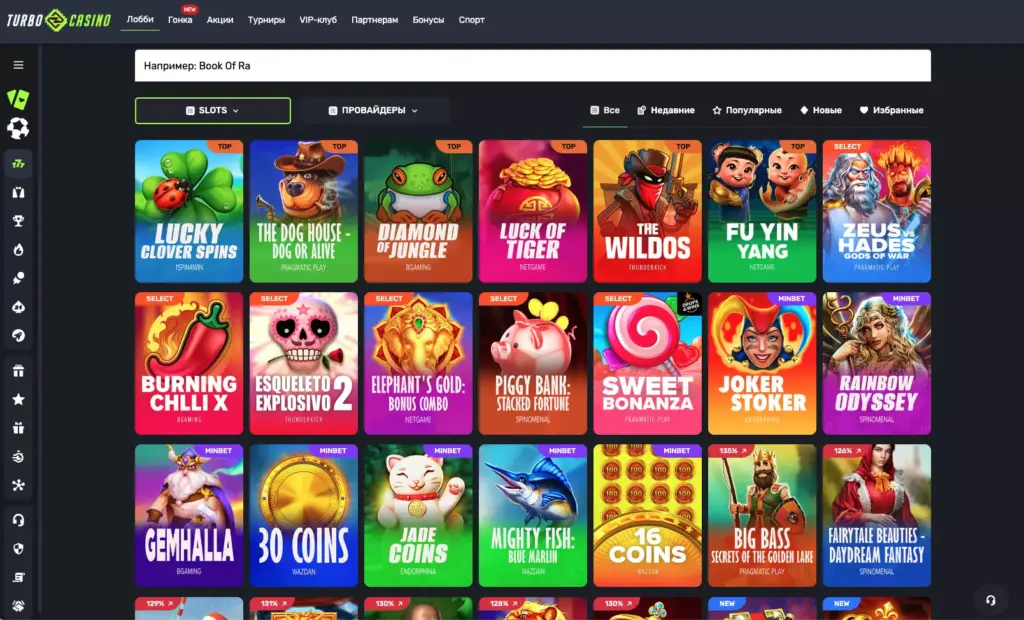
Task: Enable the Популярные games filter
Action: 749,110
